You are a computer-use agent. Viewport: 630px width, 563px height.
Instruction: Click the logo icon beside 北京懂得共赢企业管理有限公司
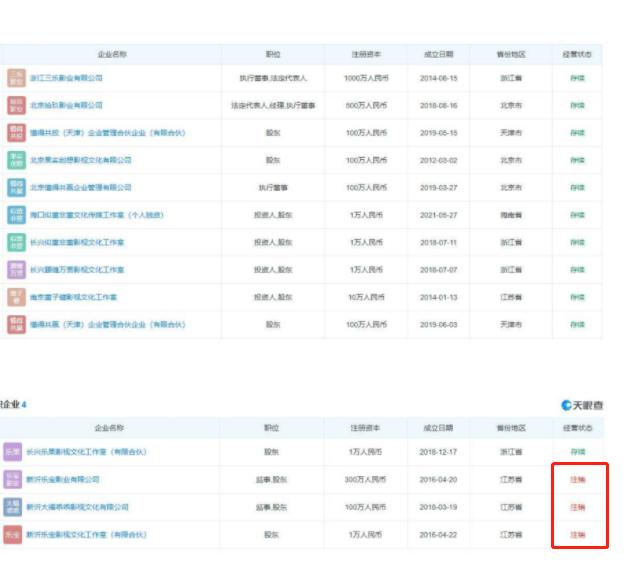[16, 187]
